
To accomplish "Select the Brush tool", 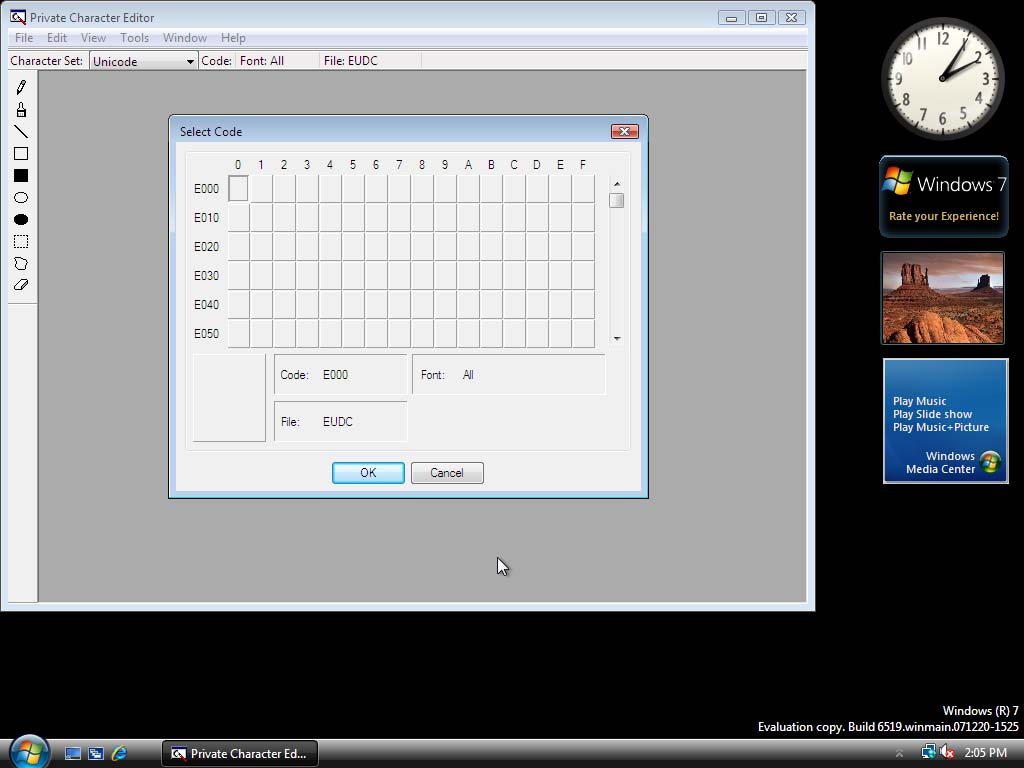I will [x=21, y=110].
